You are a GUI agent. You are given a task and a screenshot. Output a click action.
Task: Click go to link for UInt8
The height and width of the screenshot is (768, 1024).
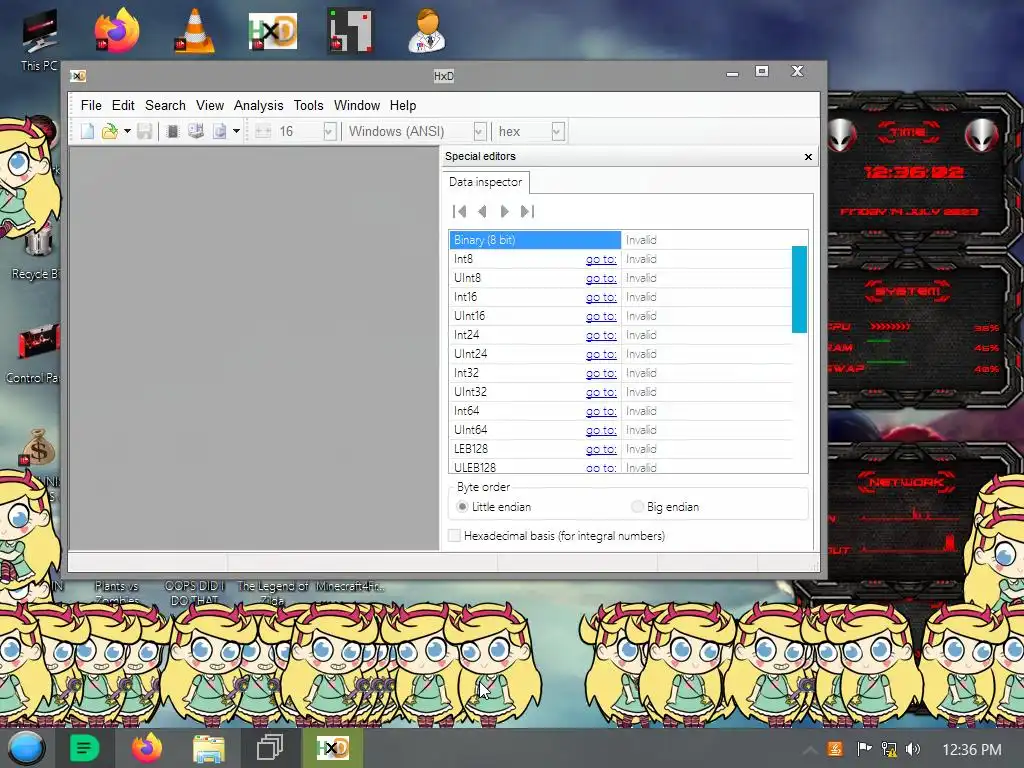pyautogui.click(x=601, y=278)
